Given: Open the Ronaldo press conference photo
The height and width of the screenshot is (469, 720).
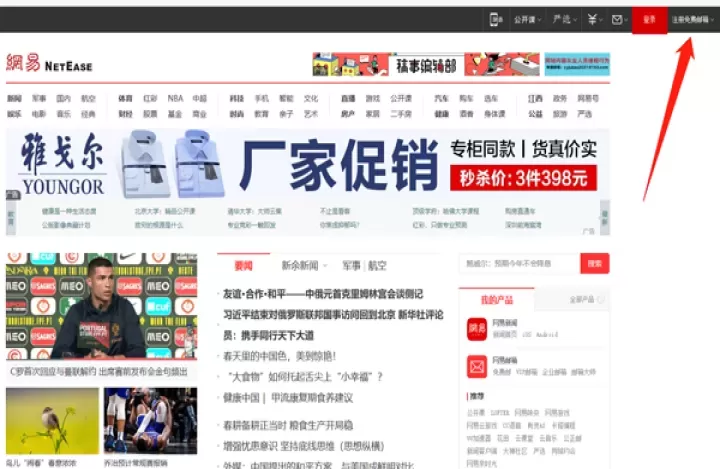Looking at the screenshot, I should point(101,306).
